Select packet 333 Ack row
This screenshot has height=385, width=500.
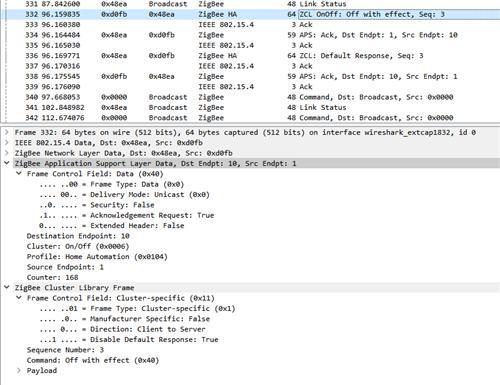[250, 25]
